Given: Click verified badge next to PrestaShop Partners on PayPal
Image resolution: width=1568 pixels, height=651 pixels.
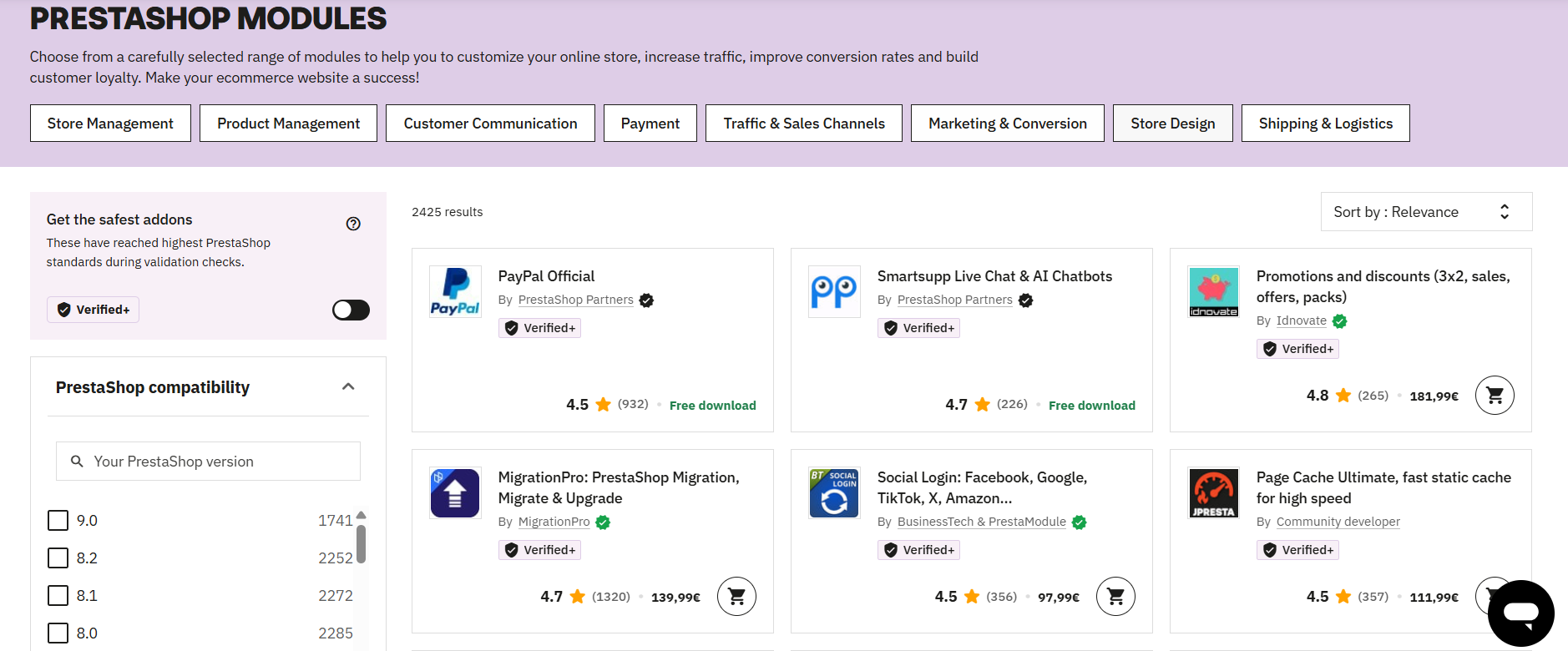Looking at the screenshot, I should (646, 300).
